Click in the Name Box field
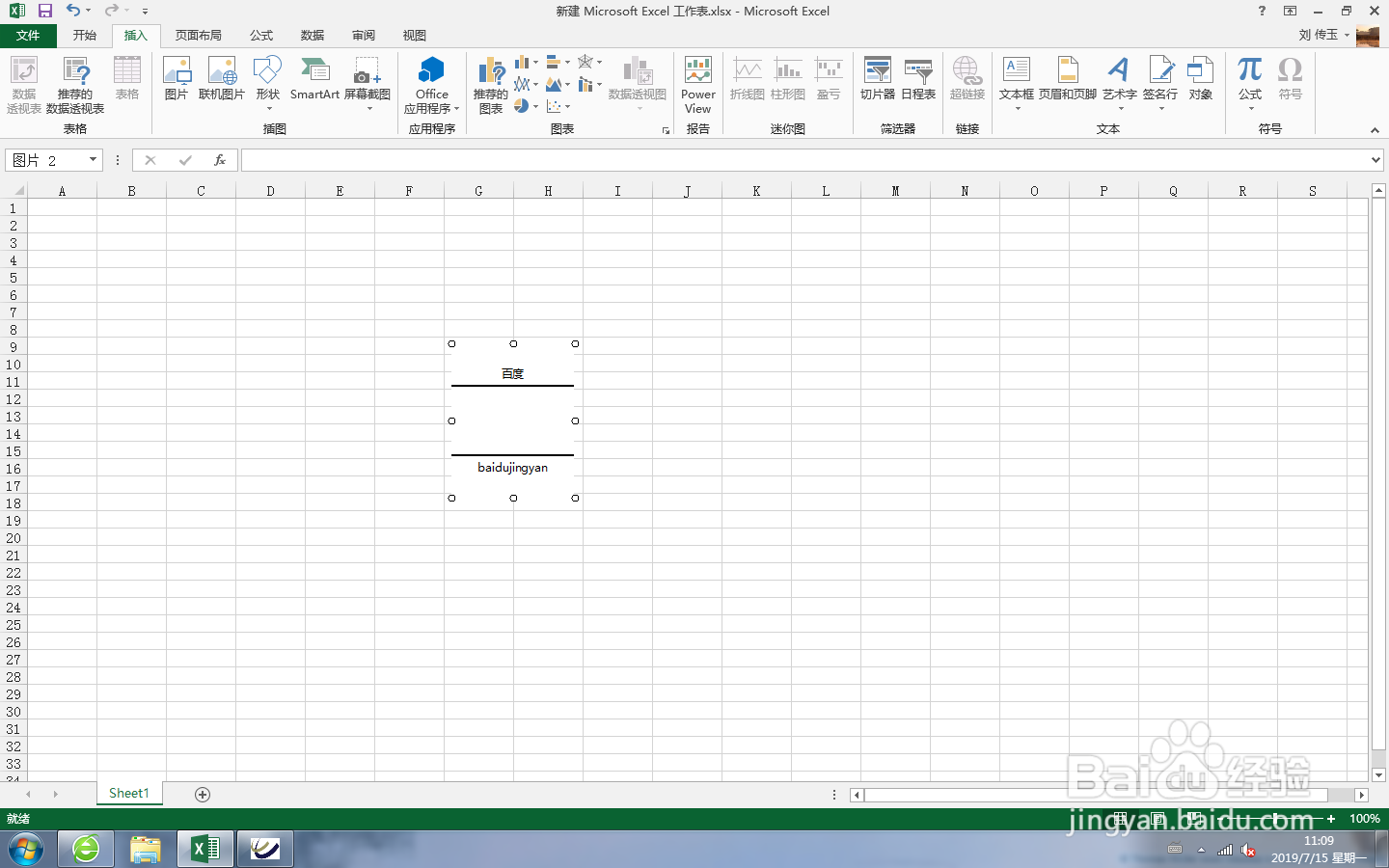 pos(46,160)
